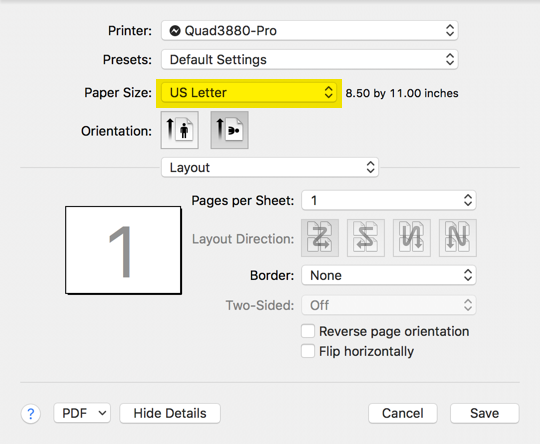Open the Printer dropdown Quad3880-Pro
The width and height of the screenshot is (540, 444).
coord(310,31)
